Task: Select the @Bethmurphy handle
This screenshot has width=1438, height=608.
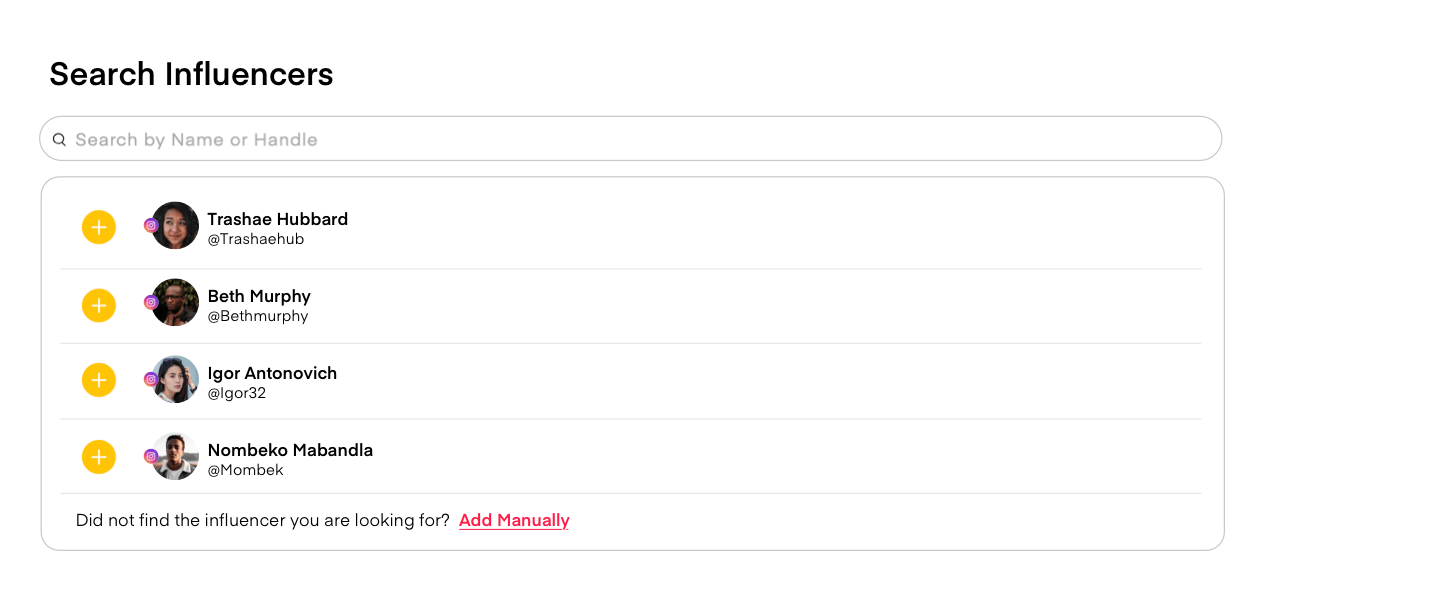Action: pos(258,316)
